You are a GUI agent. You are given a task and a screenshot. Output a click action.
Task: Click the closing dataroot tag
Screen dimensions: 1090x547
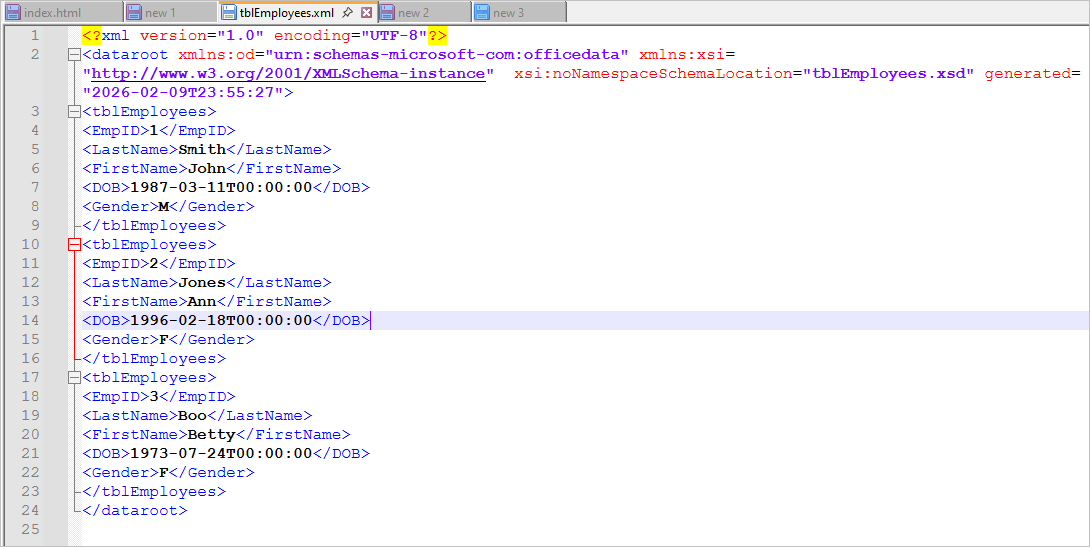point(135,510)
